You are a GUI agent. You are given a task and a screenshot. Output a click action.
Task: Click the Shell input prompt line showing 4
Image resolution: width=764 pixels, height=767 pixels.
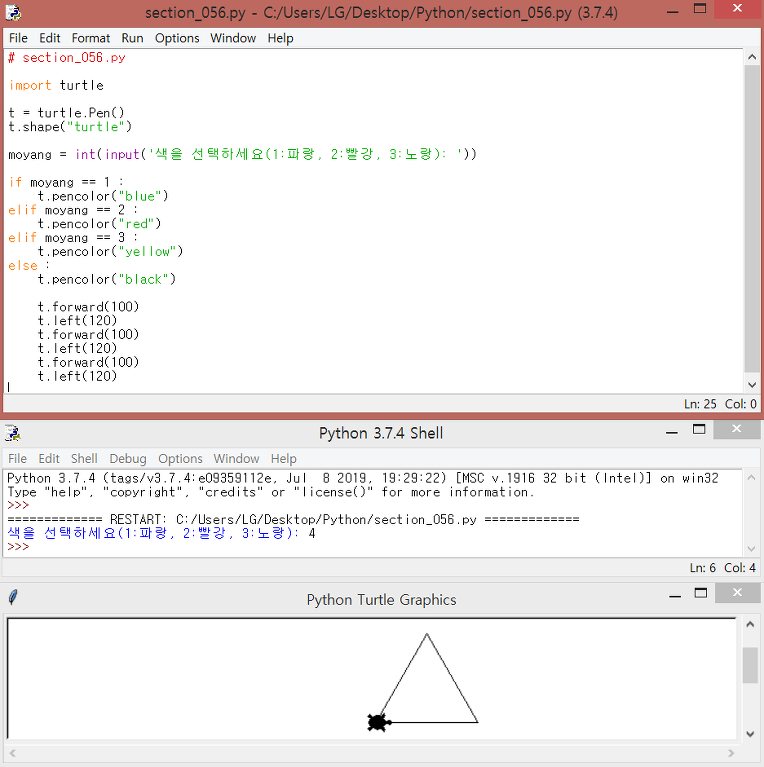[161, 533]
